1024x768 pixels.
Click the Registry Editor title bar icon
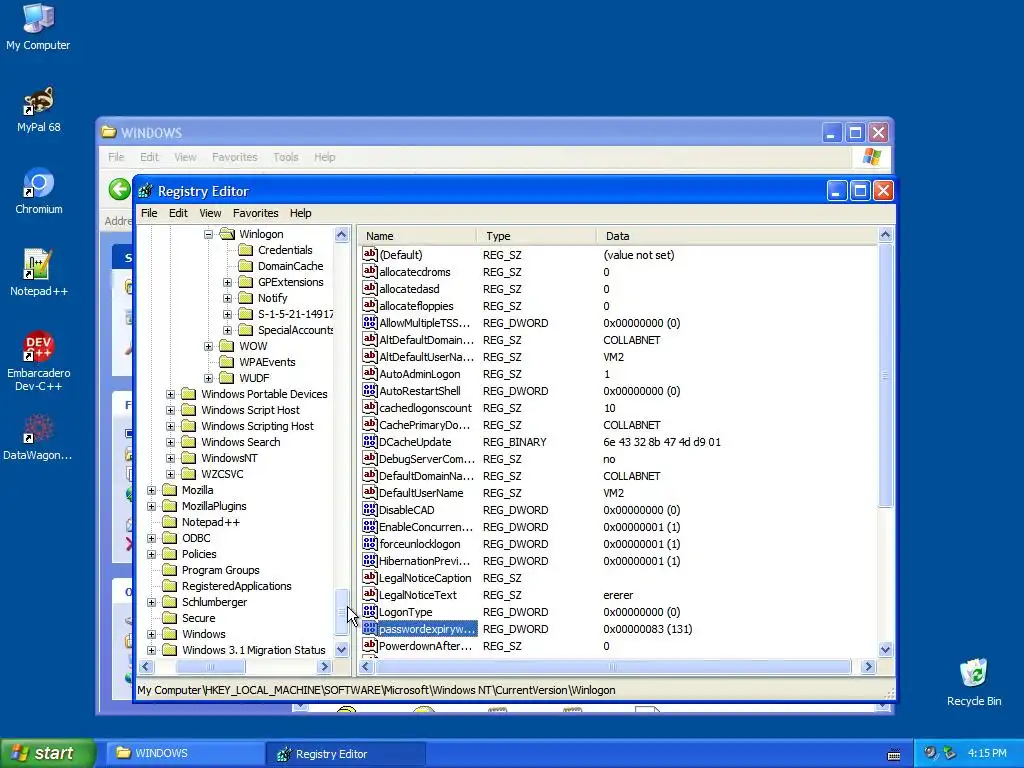coord(146,191)
